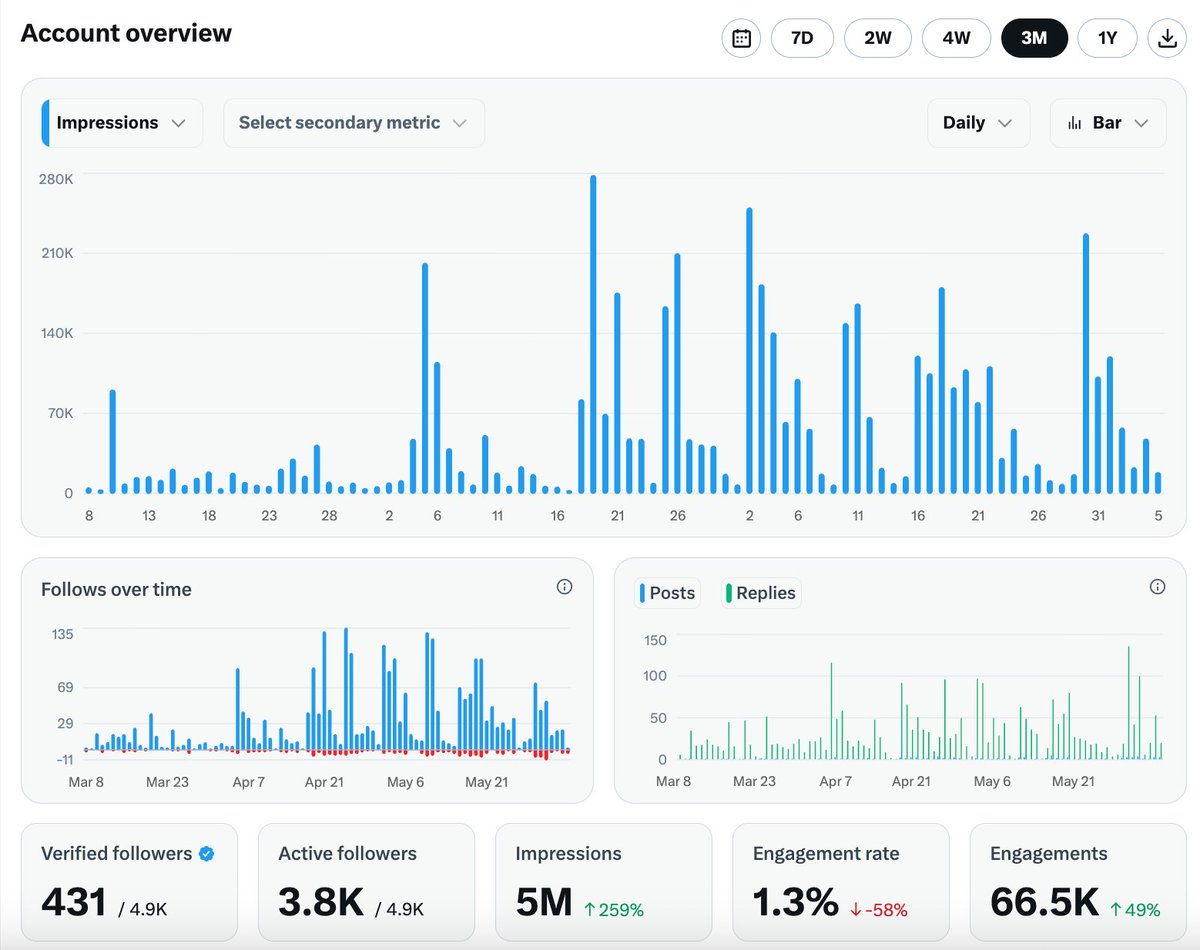This screenshot has height=950, width=1200.
Task: Click the 140K y-axis label
Action: 56,333
